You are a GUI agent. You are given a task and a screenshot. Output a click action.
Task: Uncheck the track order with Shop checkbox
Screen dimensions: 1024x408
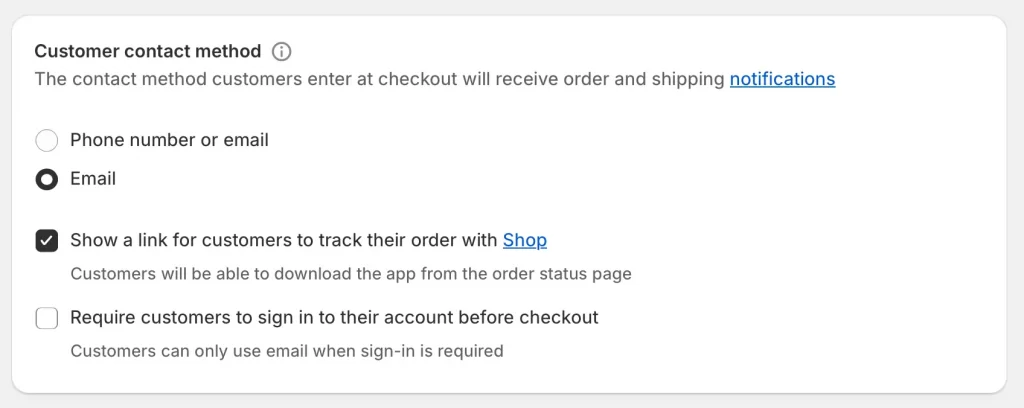[x=46, y=241]
